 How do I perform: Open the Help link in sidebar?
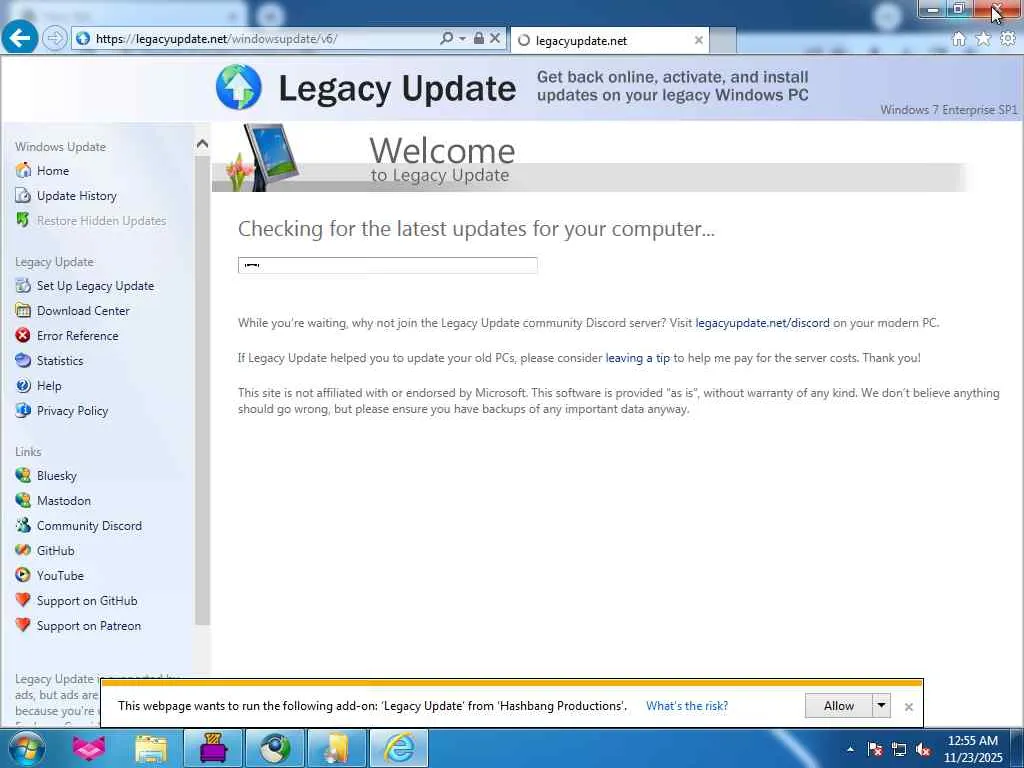coord(49,386)
